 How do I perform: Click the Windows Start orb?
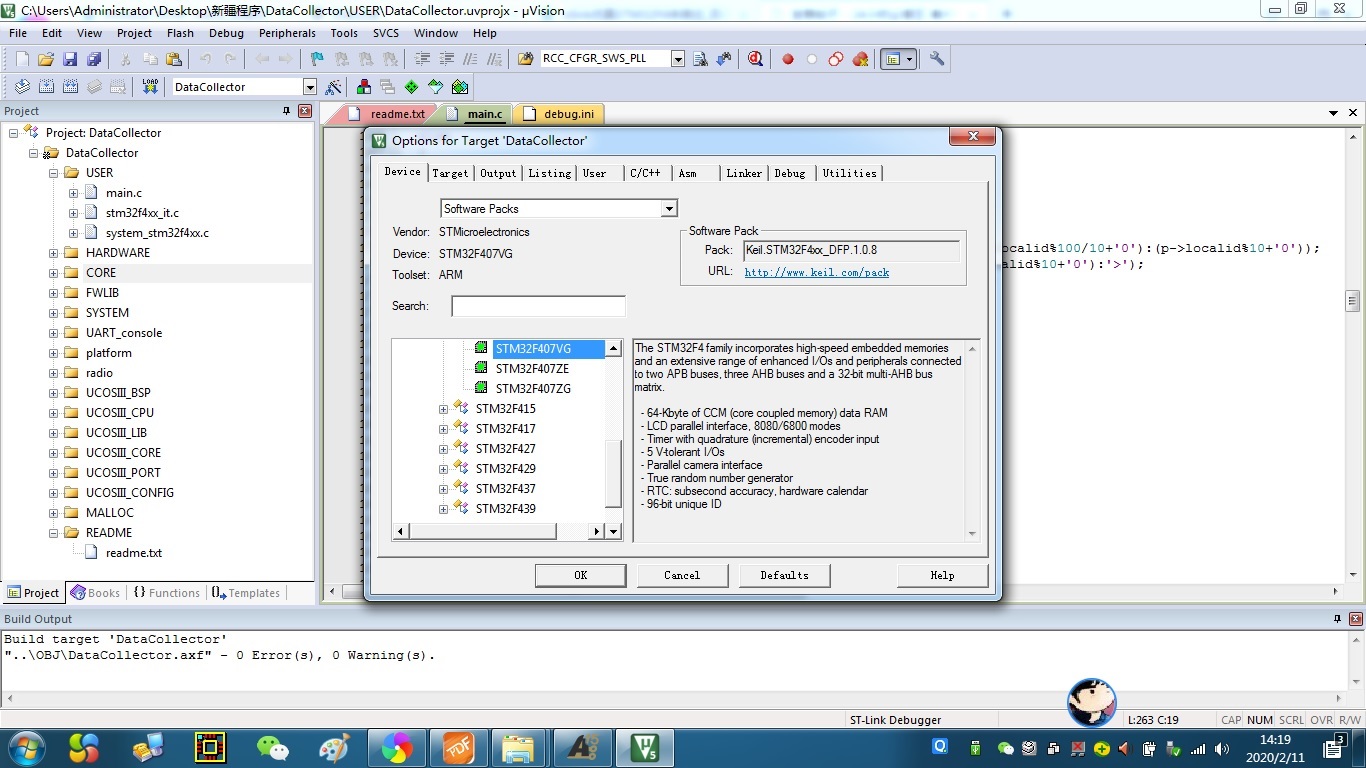click(x=26, y=747)
